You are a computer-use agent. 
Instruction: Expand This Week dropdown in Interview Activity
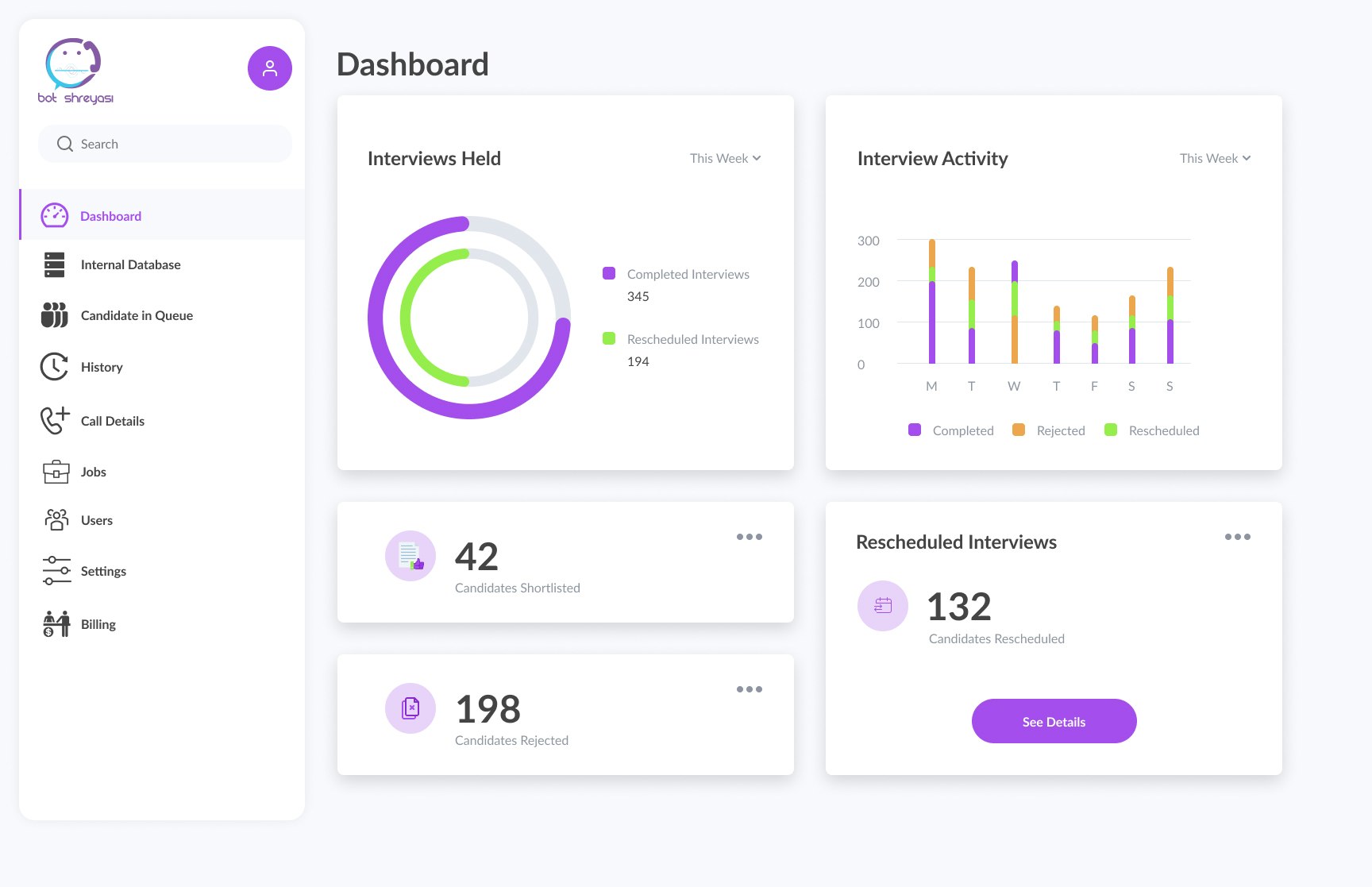coord(1215,158)
